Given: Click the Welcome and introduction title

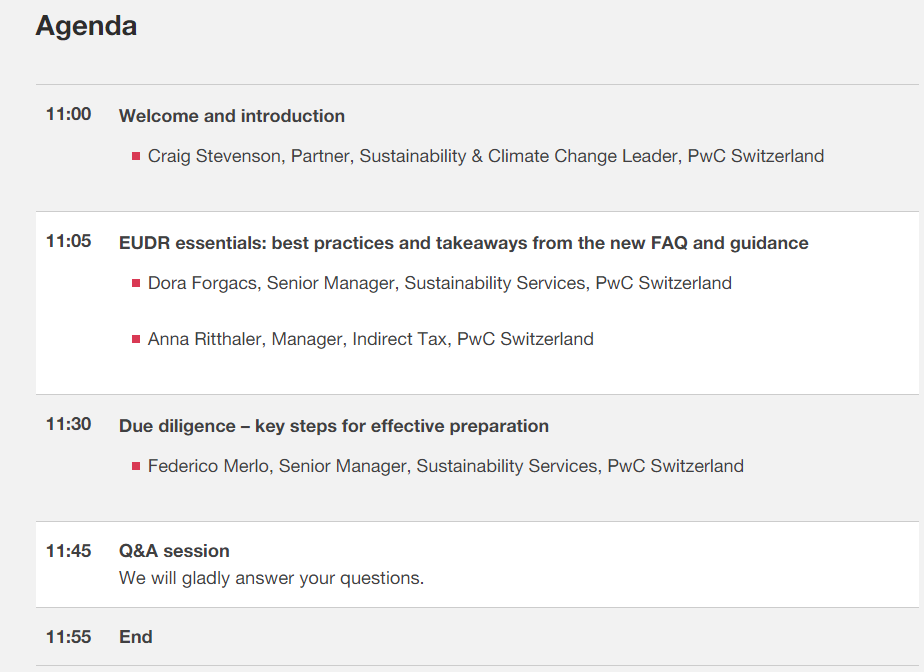Looking at the screenshot, I should click(232, 116).
